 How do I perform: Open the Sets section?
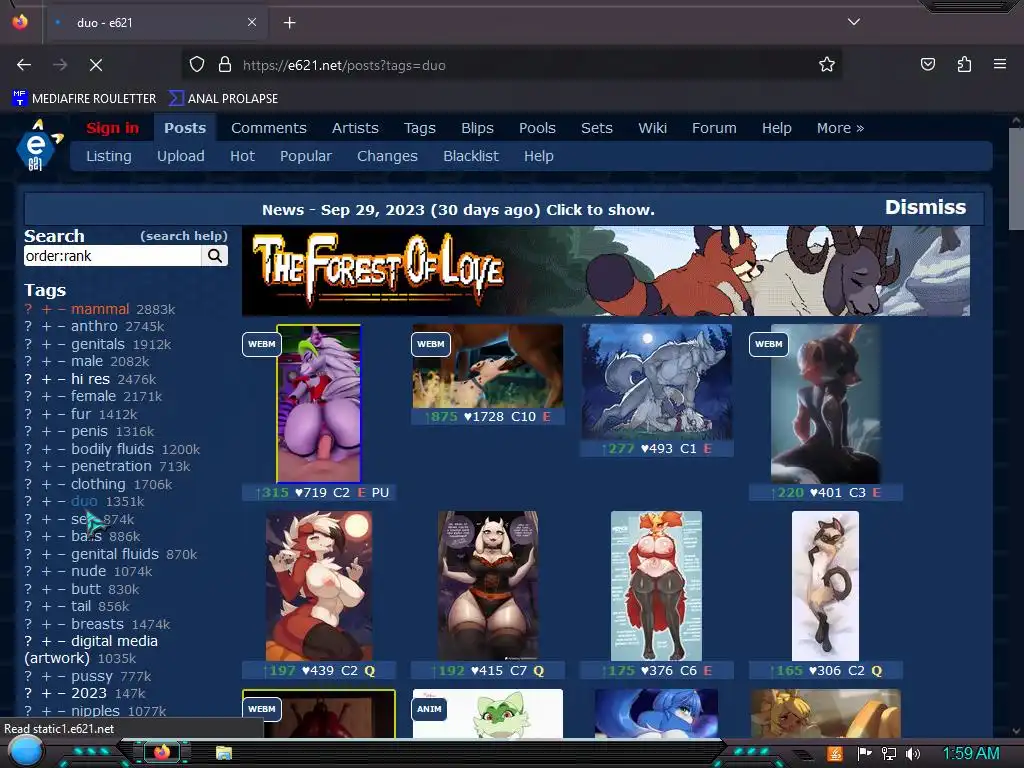point(596,128)
